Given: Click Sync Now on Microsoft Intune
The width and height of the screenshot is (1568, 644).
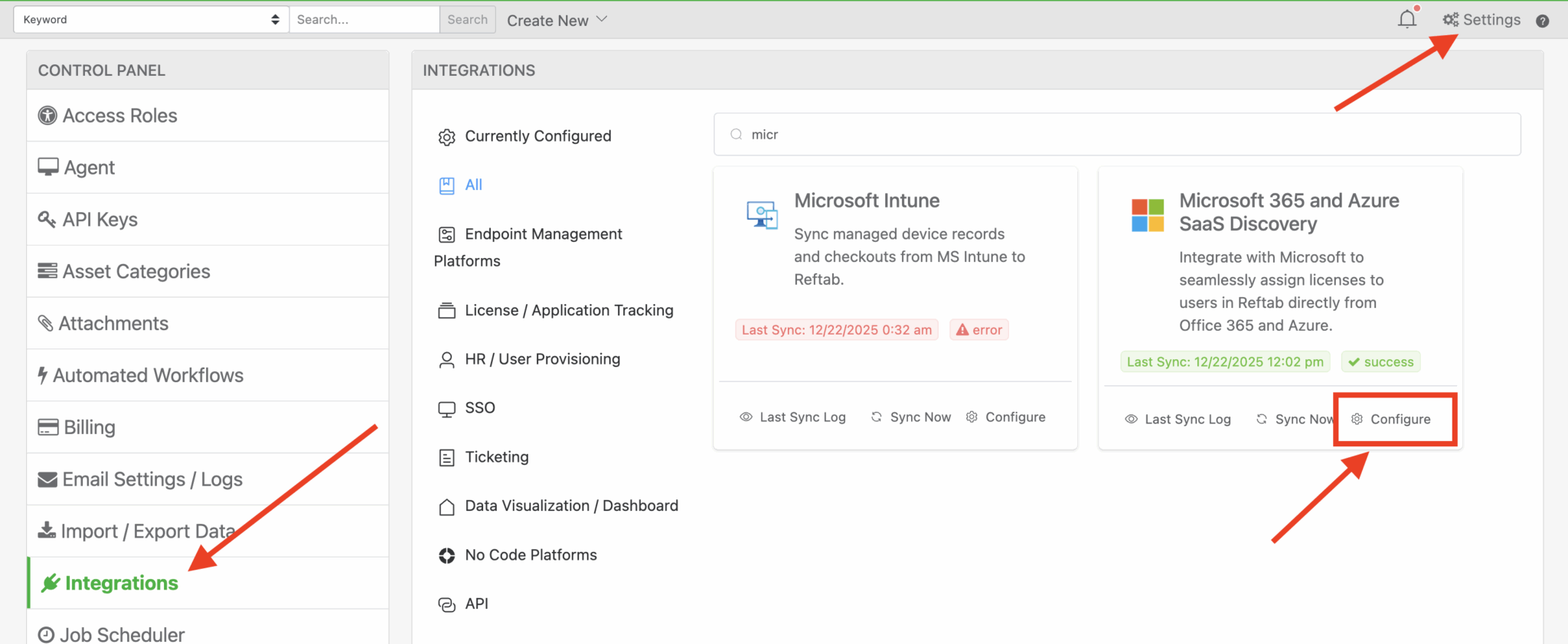Looking at the screenshot, I should [x=911, y=417].
